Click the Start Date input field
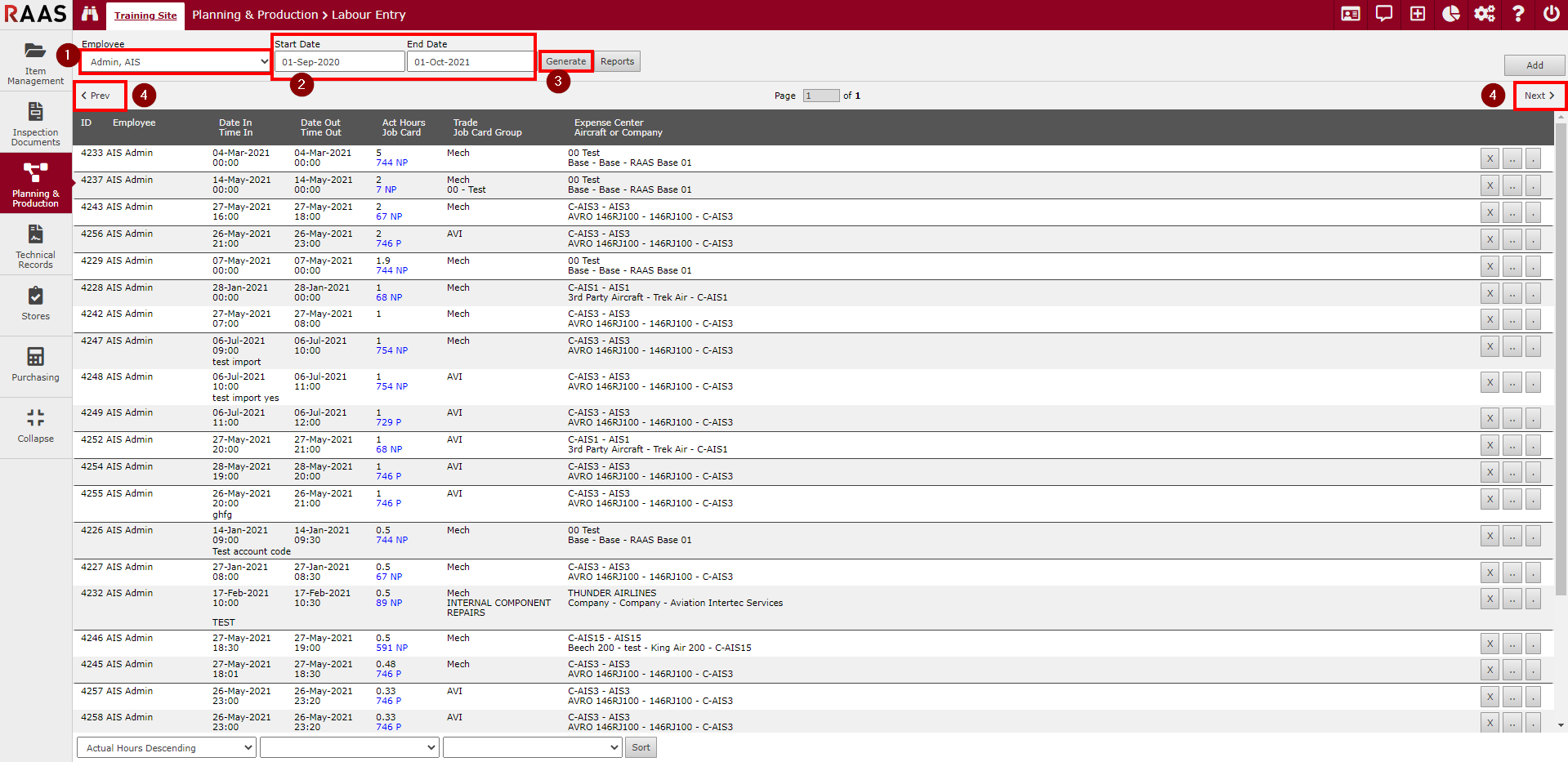This screenshot has height=762, width=1568. tap(339, 62)
